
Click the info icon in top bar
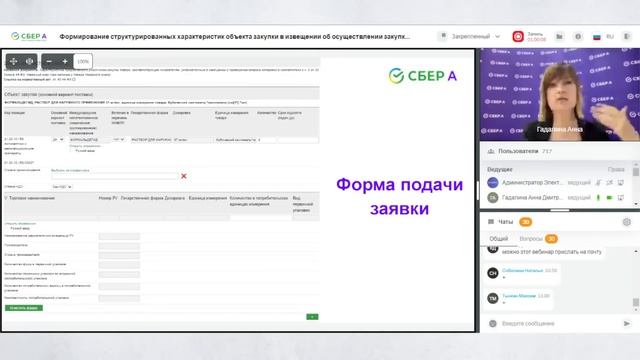click(x=578, y=36)
